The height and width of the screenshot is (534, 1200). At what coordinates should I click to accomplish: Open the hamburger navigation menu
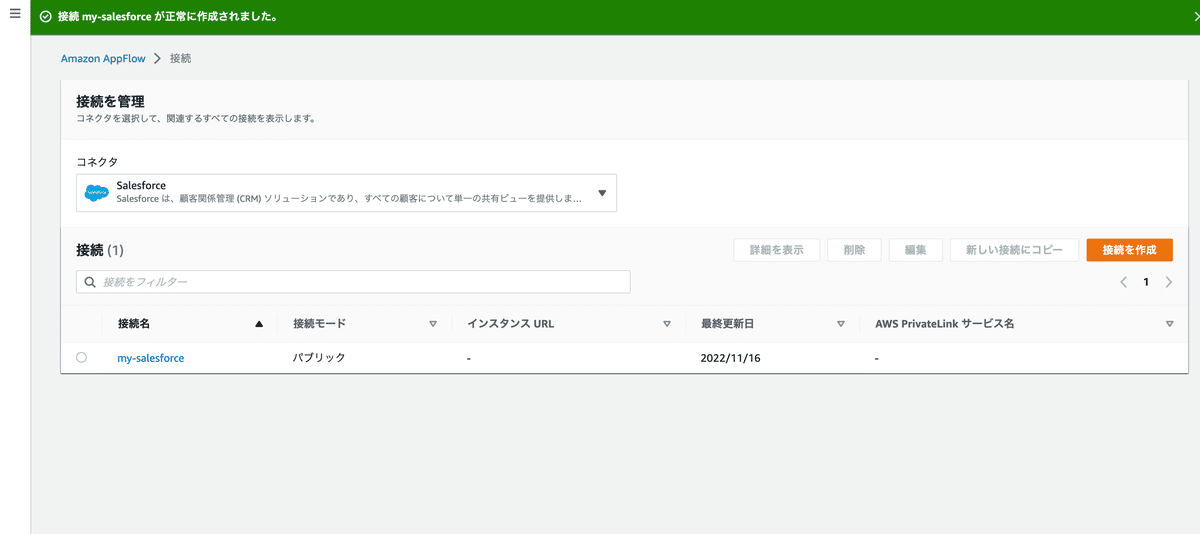[x=15, y=14]
